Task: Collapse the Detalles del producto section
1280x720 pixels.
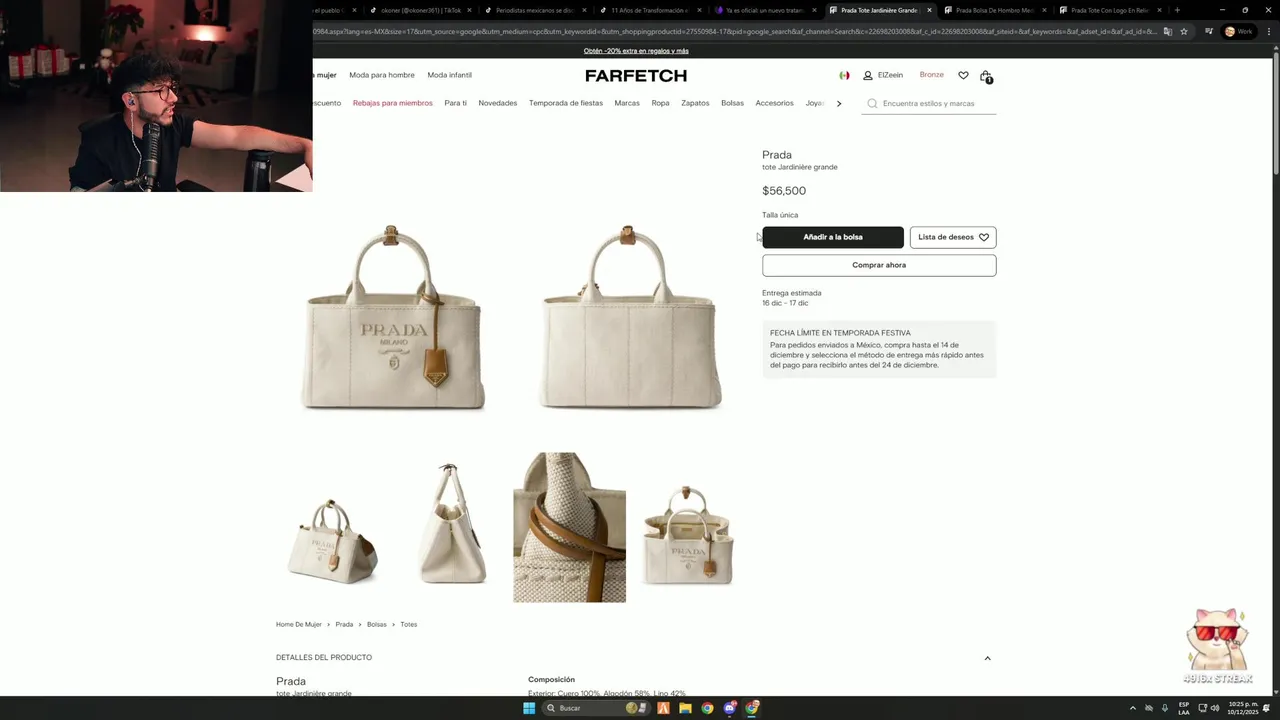Action: 987,658
